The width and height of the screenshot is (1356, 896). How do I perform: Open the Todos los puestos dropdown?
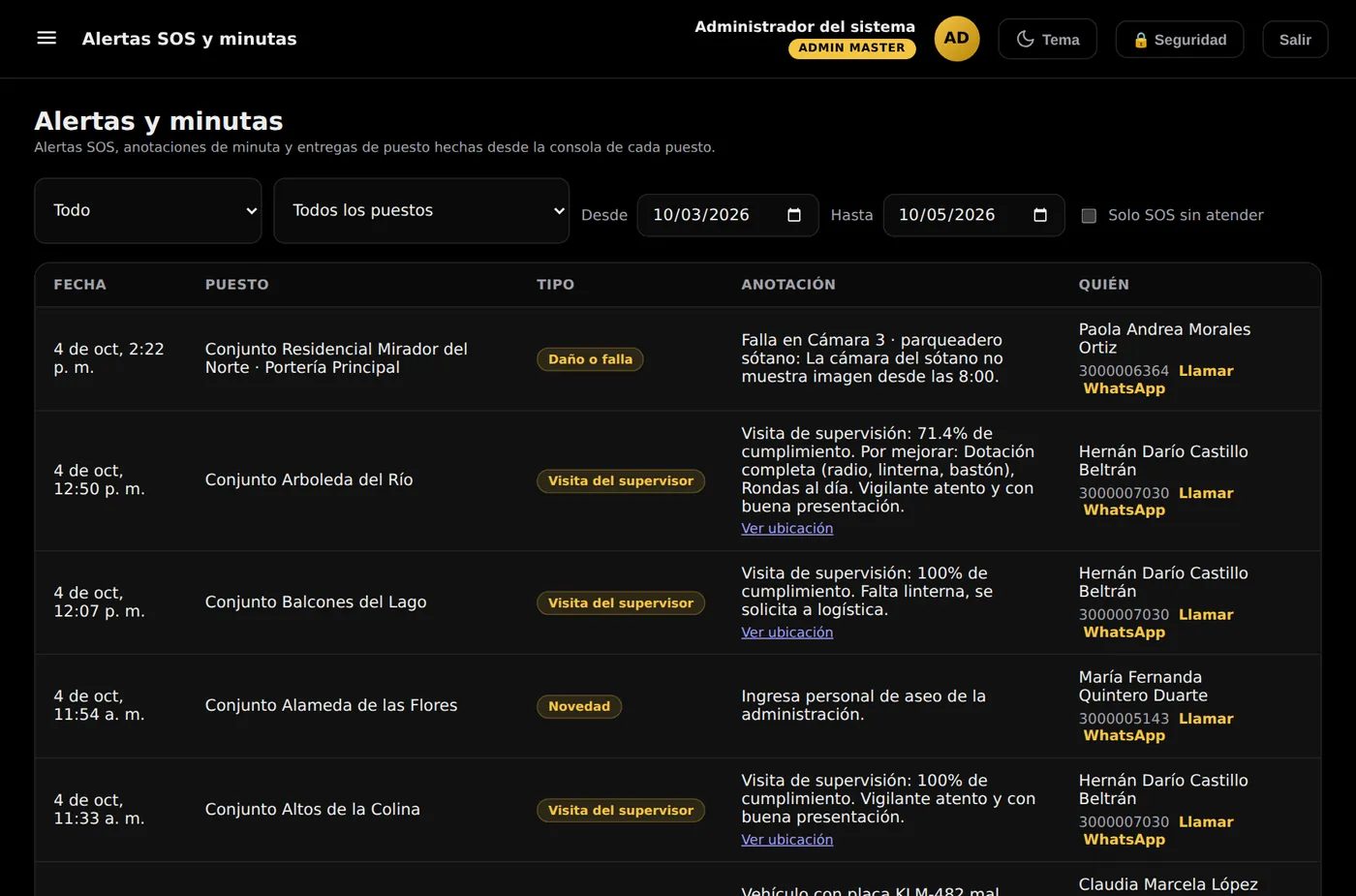point(421,210)
